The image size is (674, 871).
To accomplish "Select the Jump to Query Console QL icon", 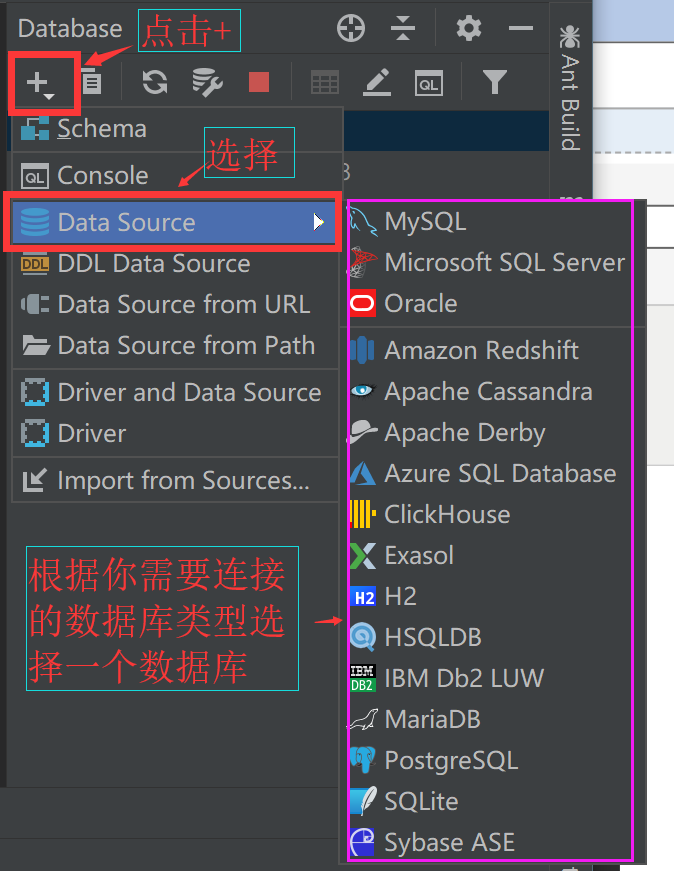I will (428, 83).
